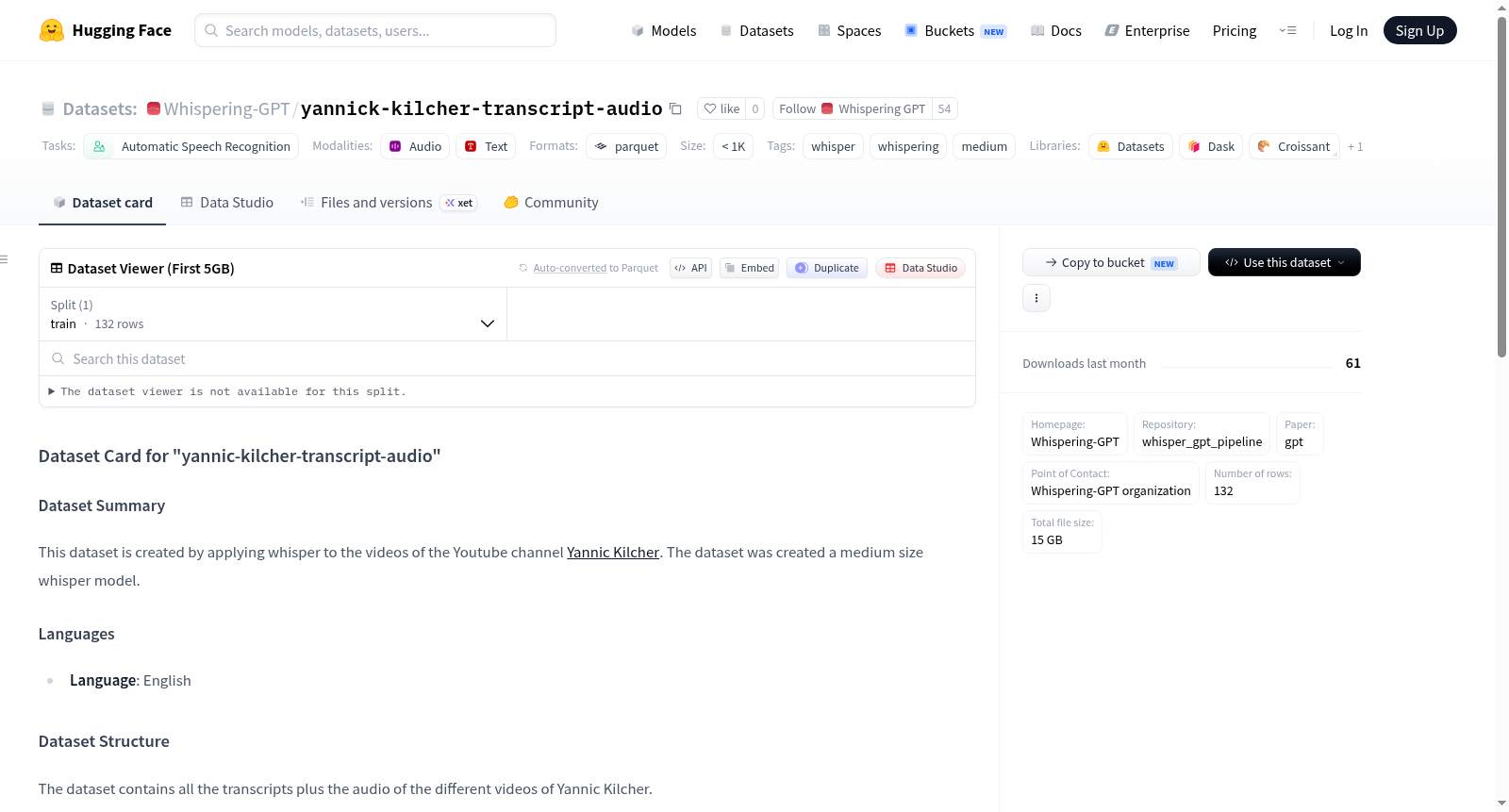Select the Automatic Speech Recognition task tag

(191, 146)
